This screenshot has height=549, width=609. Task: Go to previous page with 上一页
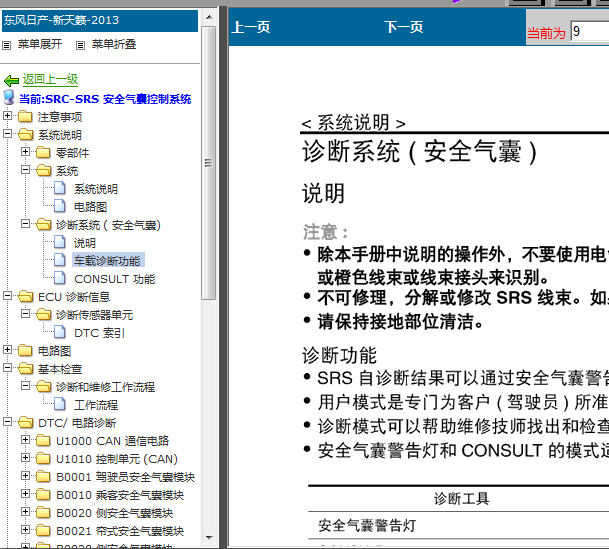(x=251, y=27)
